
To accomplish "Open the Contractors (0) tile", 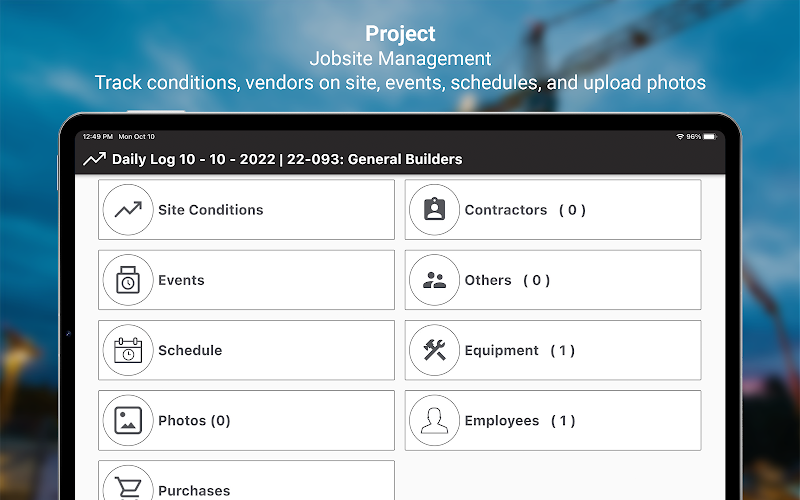I will pos(553,210).
